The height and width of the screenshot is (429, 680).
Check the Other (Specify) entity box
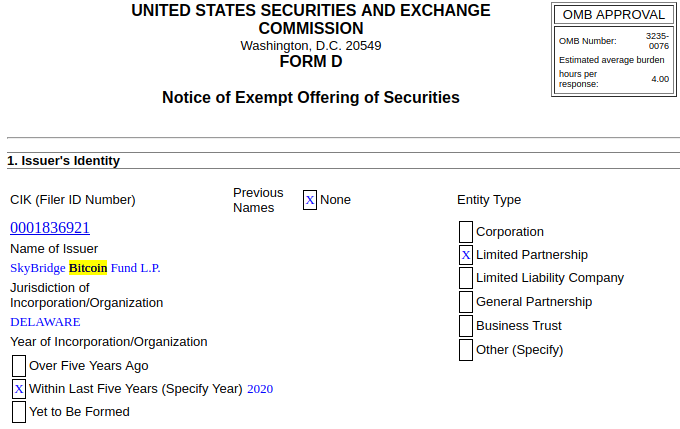466,350
